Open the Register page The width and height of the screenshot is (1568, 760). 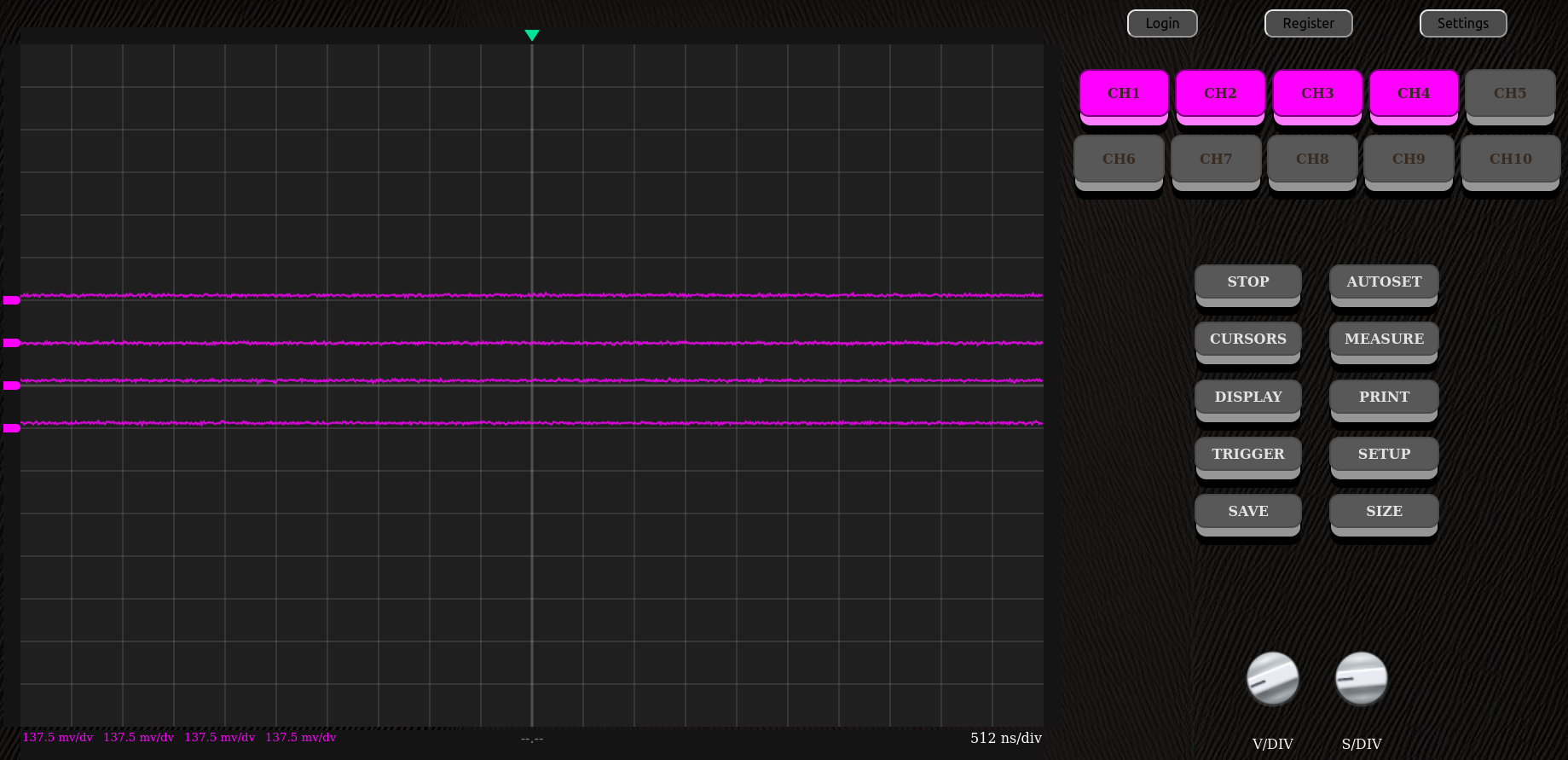(x=1309, y=23)
